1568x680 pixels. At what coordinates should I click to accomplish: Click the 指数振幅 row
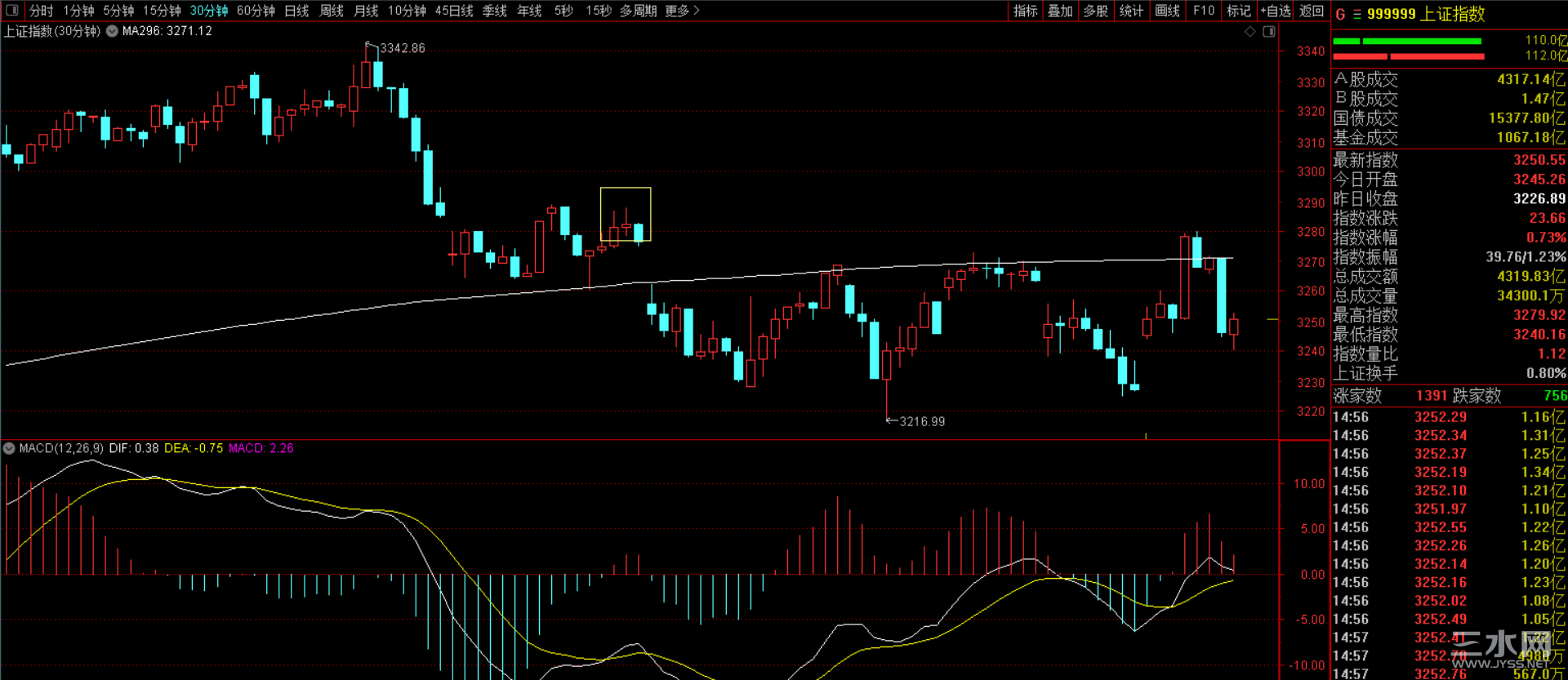(x=1450, y=257)
